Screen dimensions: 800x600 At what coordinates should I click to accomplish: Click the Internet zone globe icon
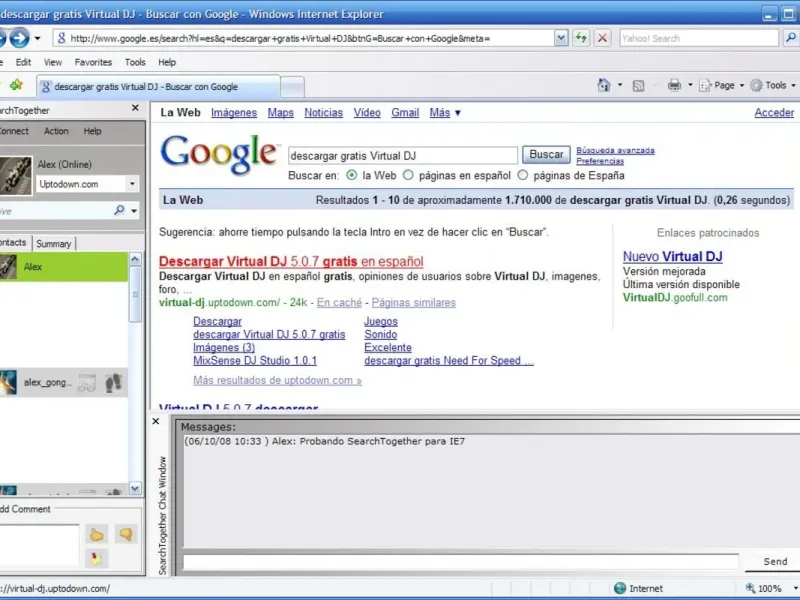tap(620, 588)
